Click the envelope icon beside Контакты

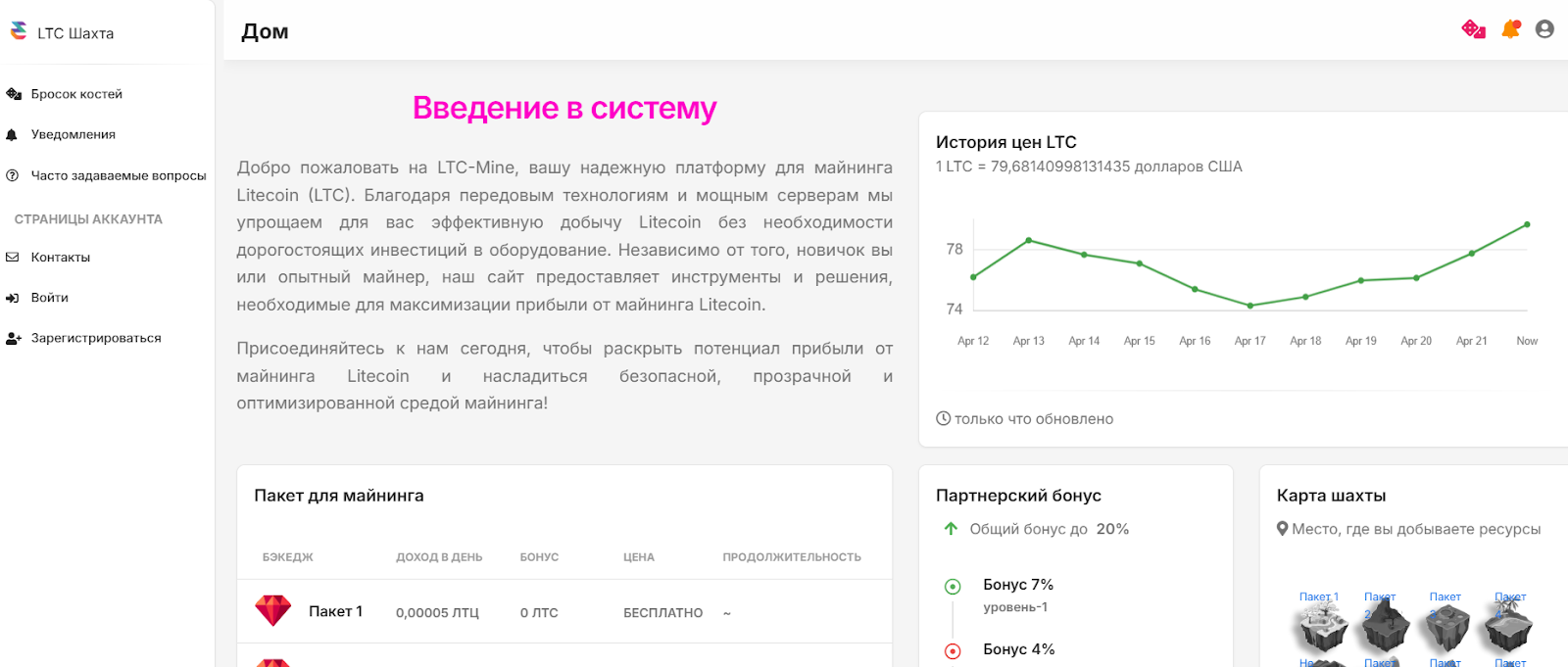[13, 258]
